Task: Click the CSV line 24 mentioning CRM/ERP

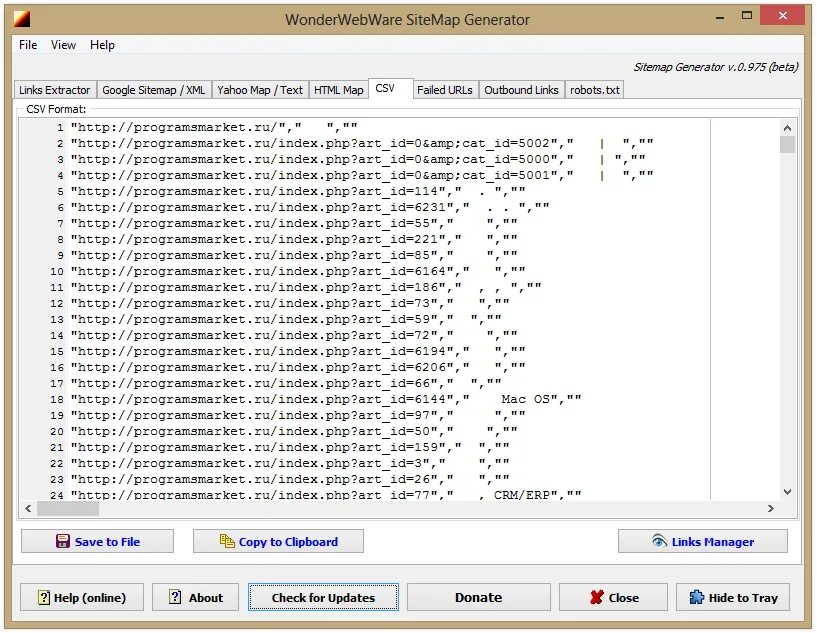Action: pyautogui.click(x=326, y=494)
